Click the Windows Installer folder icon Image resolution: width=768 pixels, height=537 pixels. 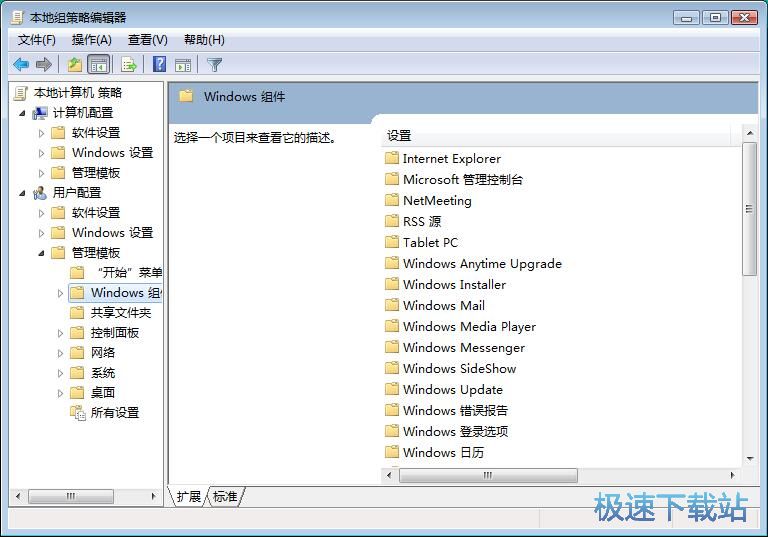391,284
